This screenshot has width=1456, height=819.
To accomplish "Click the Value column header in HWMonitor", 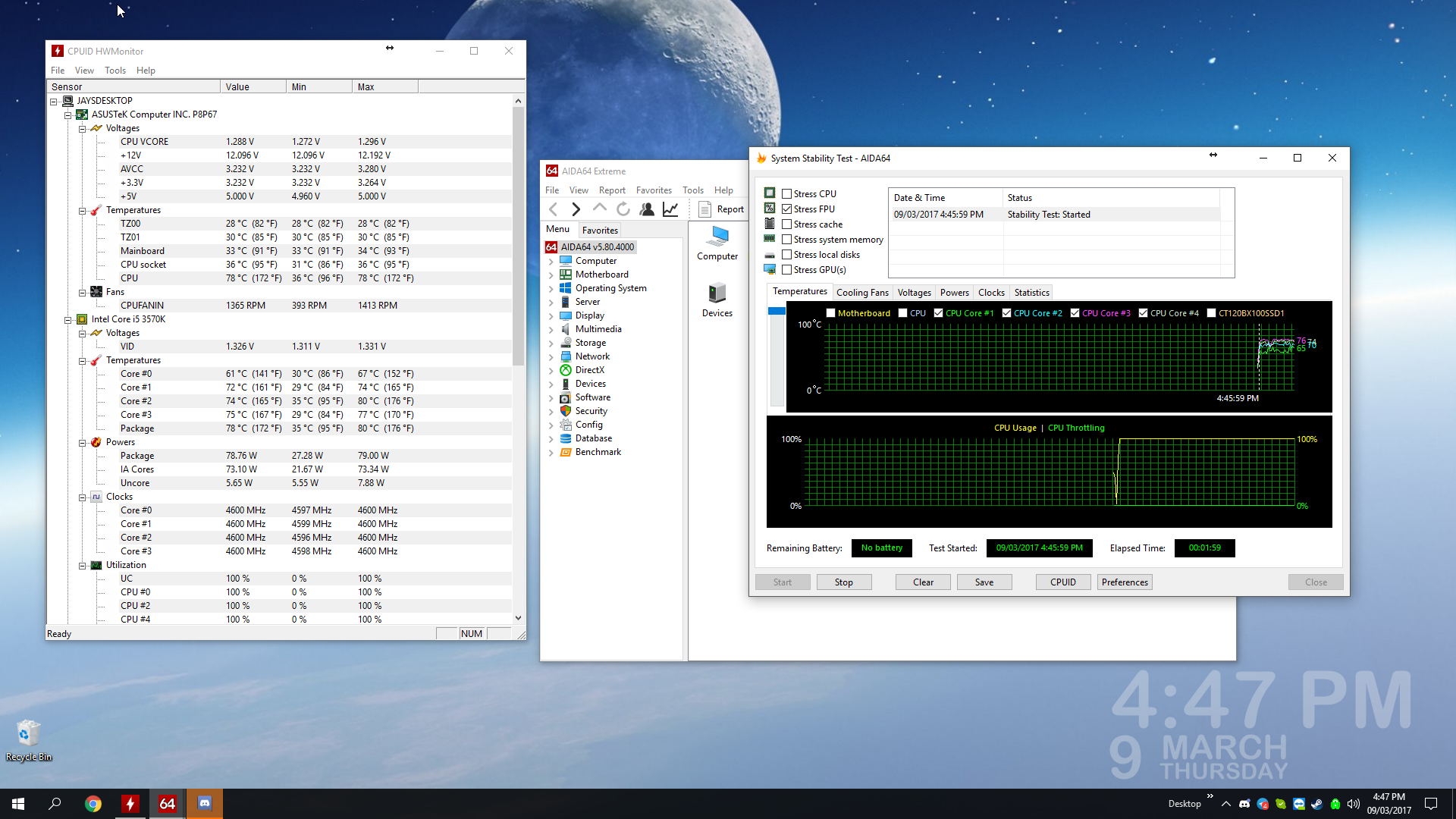I will [253, 86].
